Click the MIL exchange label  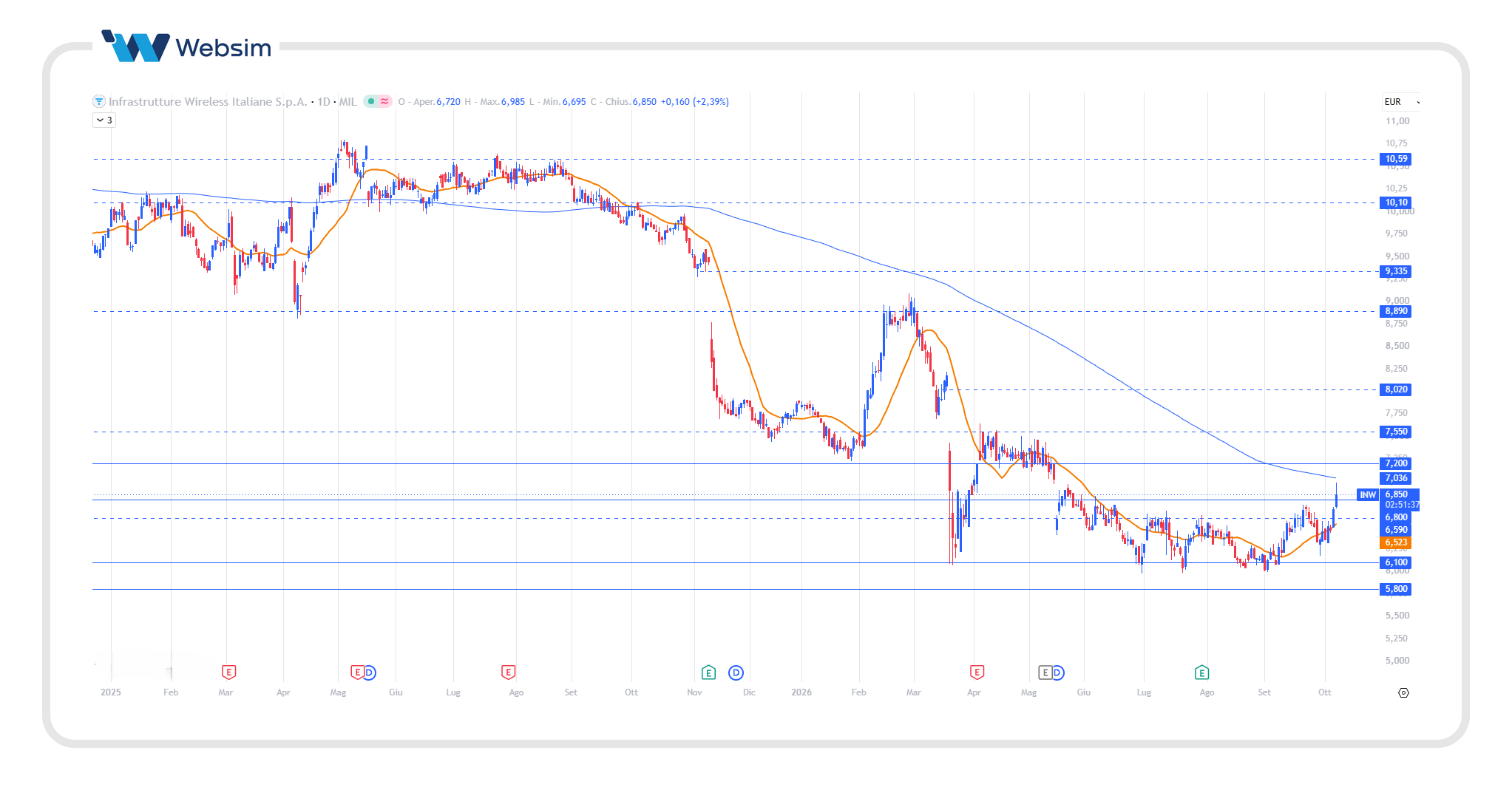click(348, 101)
